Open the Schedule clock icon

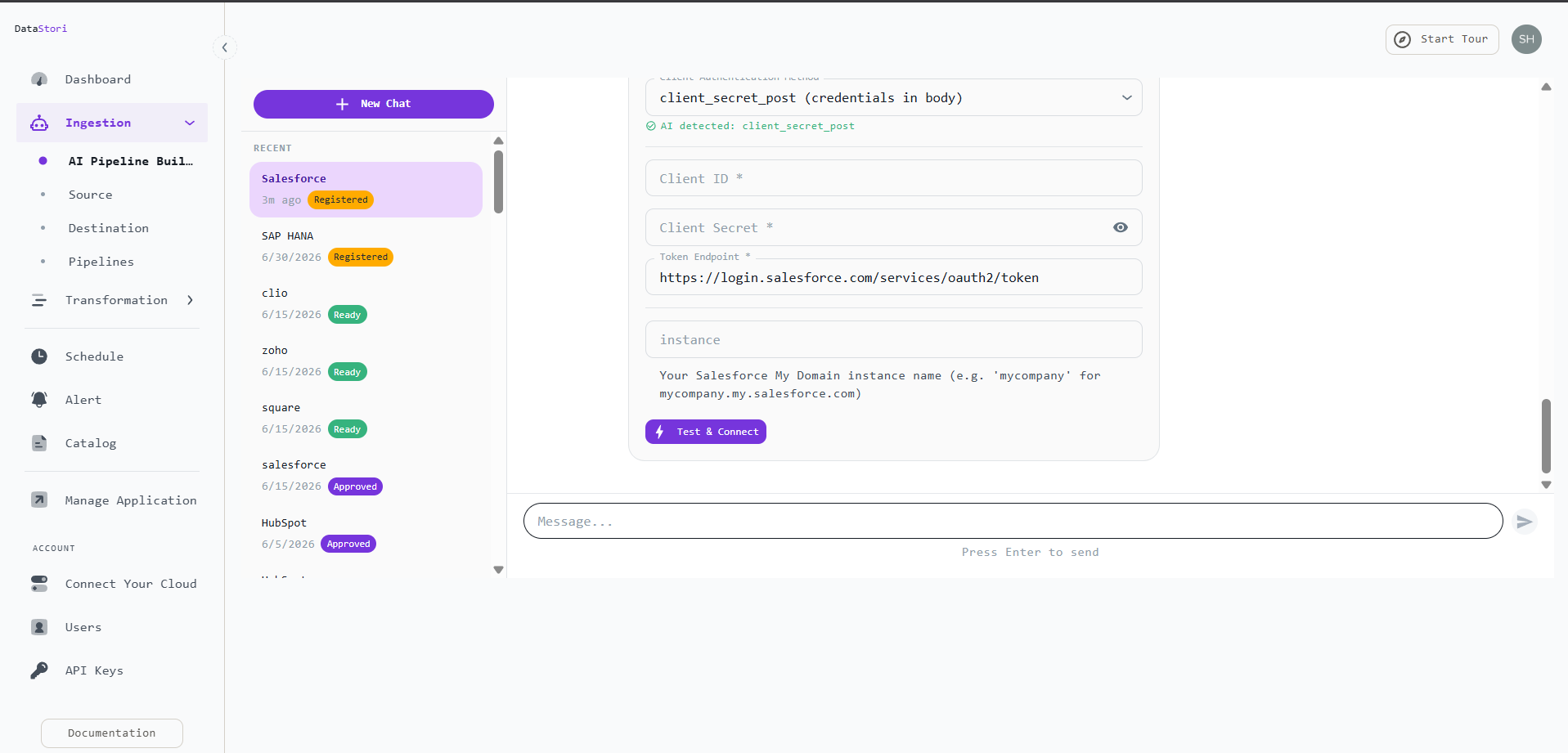coord(39,356)
